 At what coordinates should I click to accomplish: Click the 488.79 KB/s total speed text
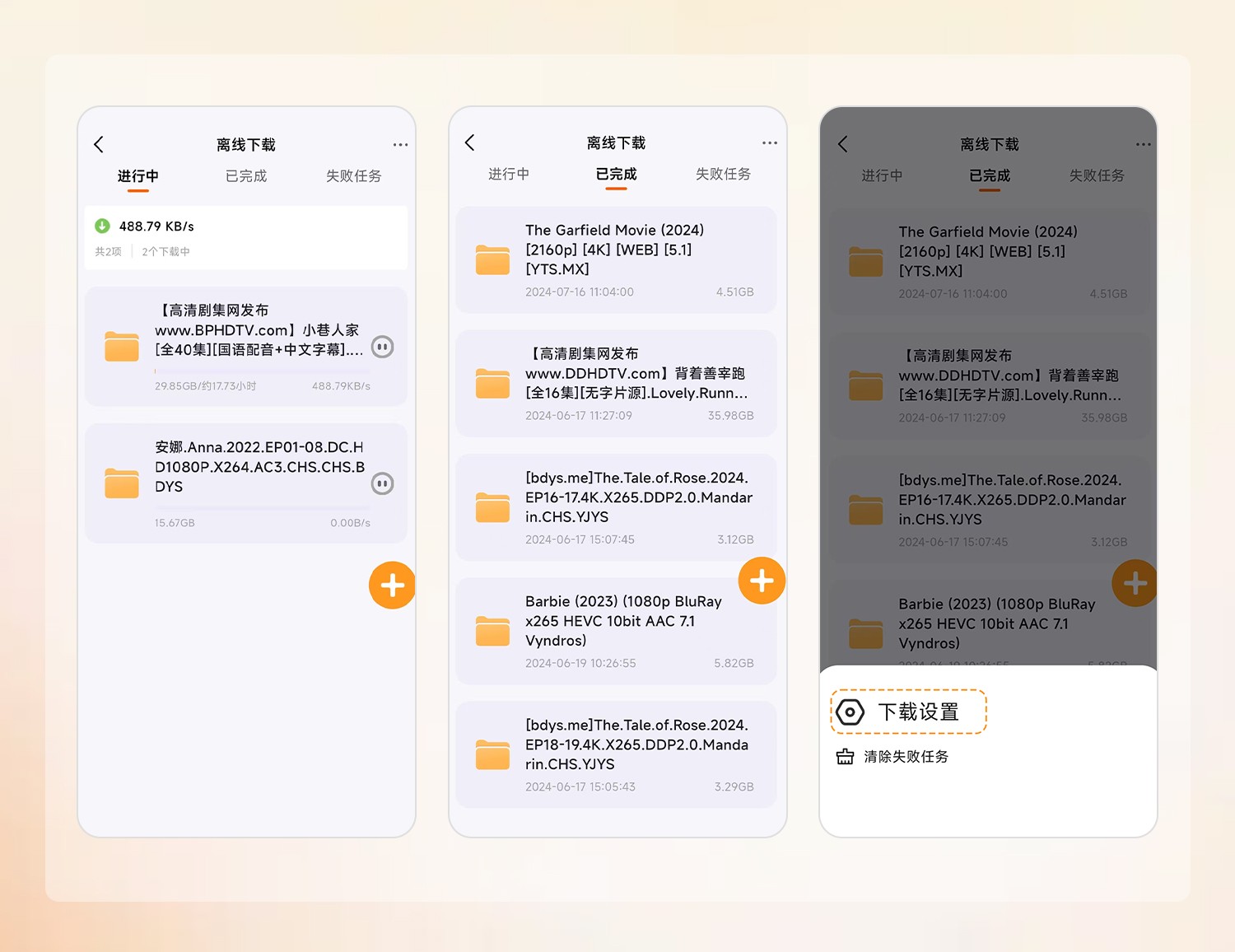[156, 226]
